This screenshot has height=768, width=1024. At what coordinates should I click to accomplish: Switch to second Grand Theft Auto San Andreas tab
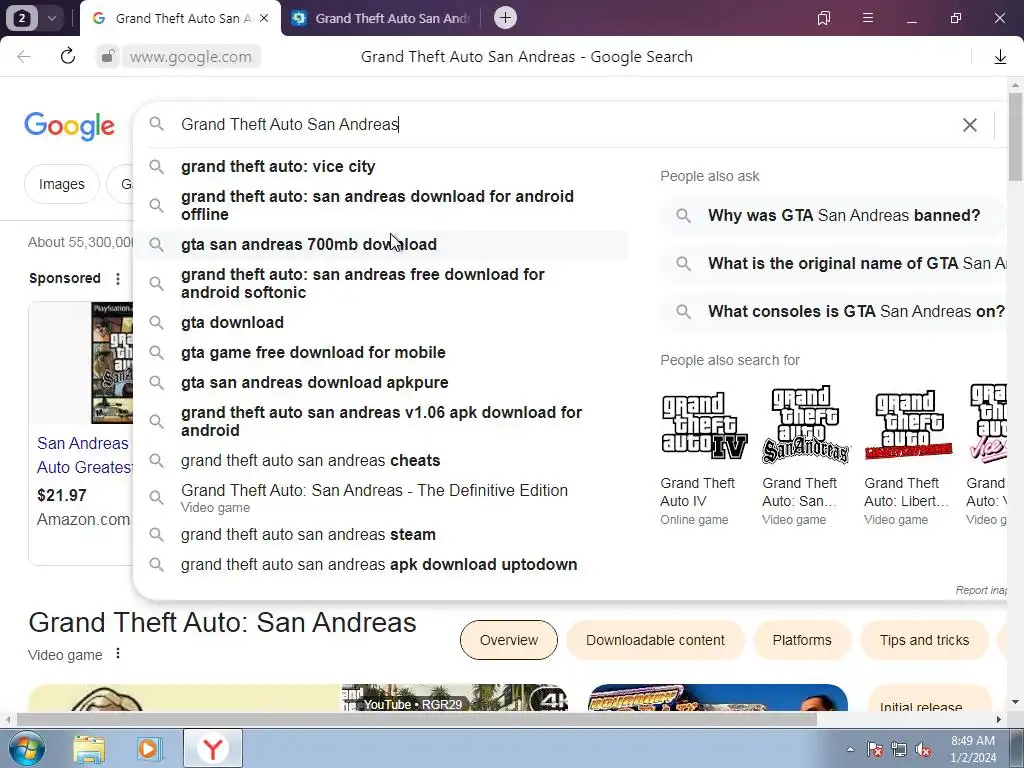(382, 18)
